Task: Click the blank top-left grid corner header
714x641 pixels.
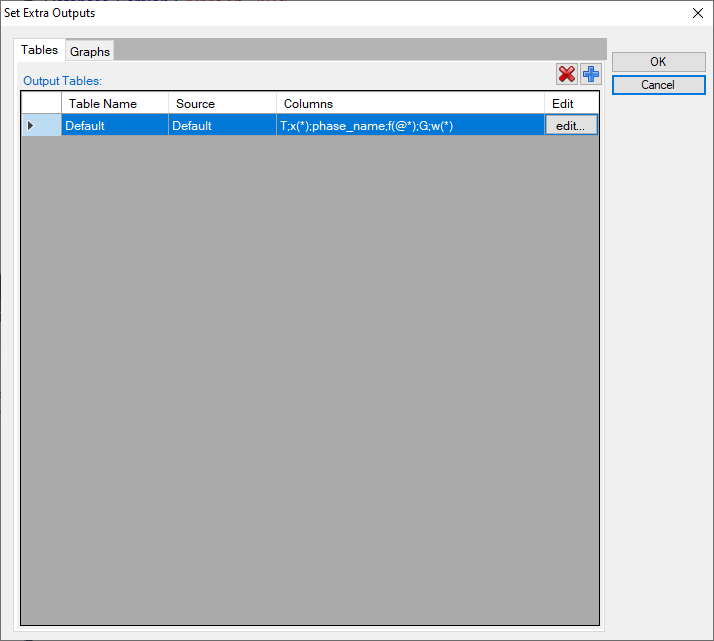Action: click(41, 104)
